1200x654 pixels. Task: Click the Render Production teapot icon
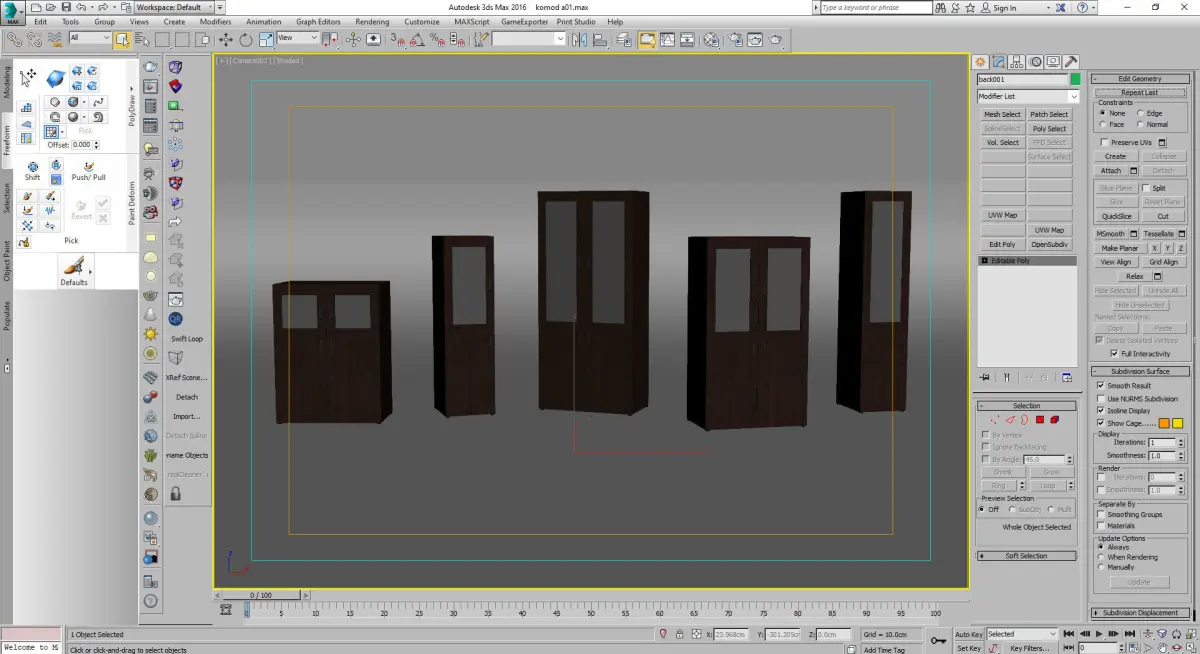pos(775,40)
